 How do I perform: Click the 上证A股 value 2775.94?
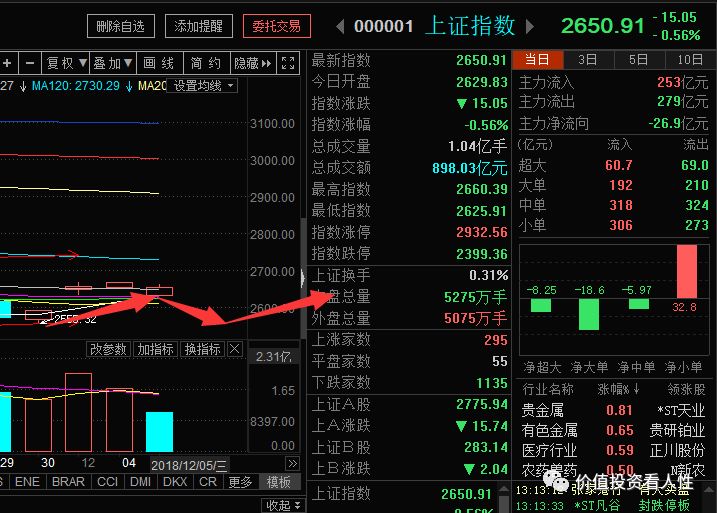[482, 404]
